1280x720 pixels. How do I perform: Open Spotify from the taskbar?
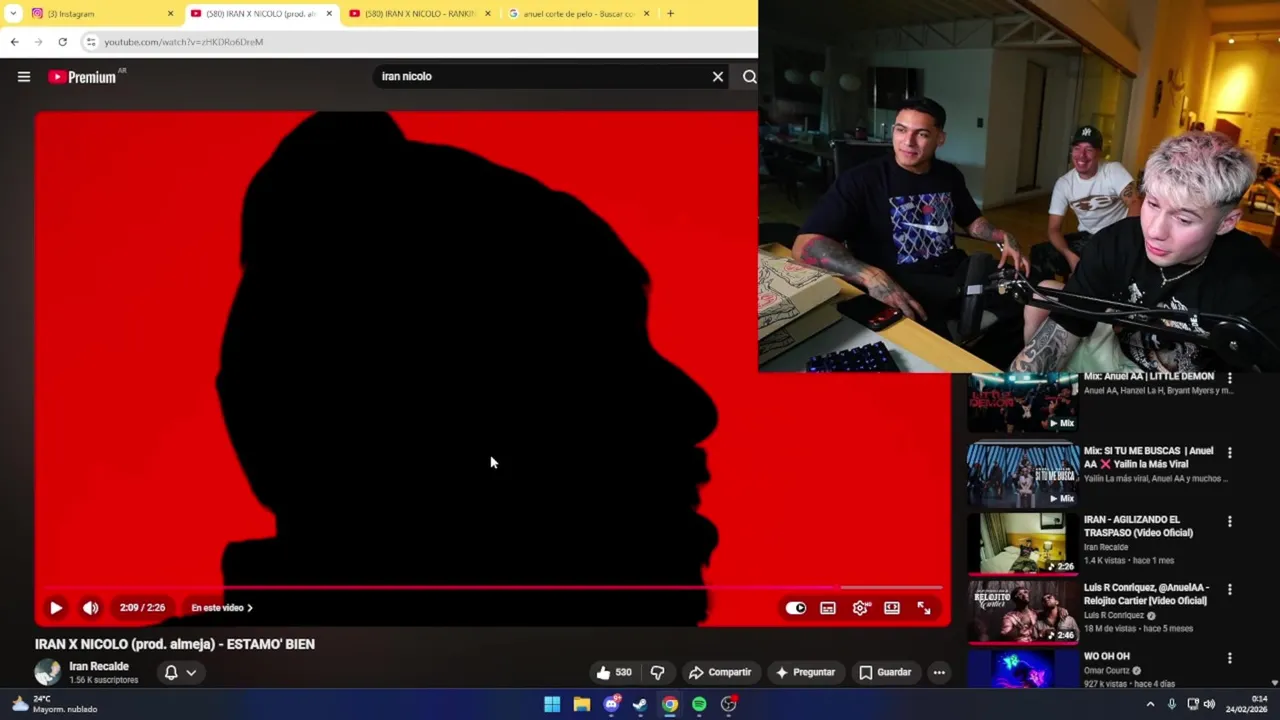click(699, 704)
